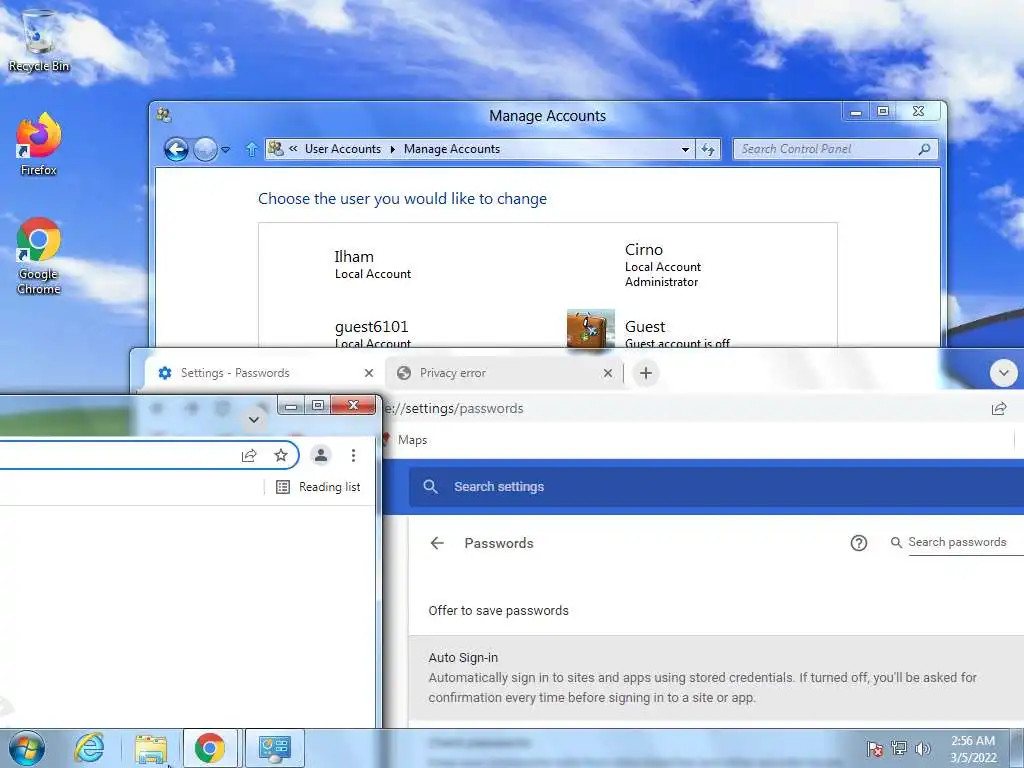This screenshot has height=768, width=1024.
Task: Click Offer to save passwords row
Action: pyautogui.click(x=716, y=611)
